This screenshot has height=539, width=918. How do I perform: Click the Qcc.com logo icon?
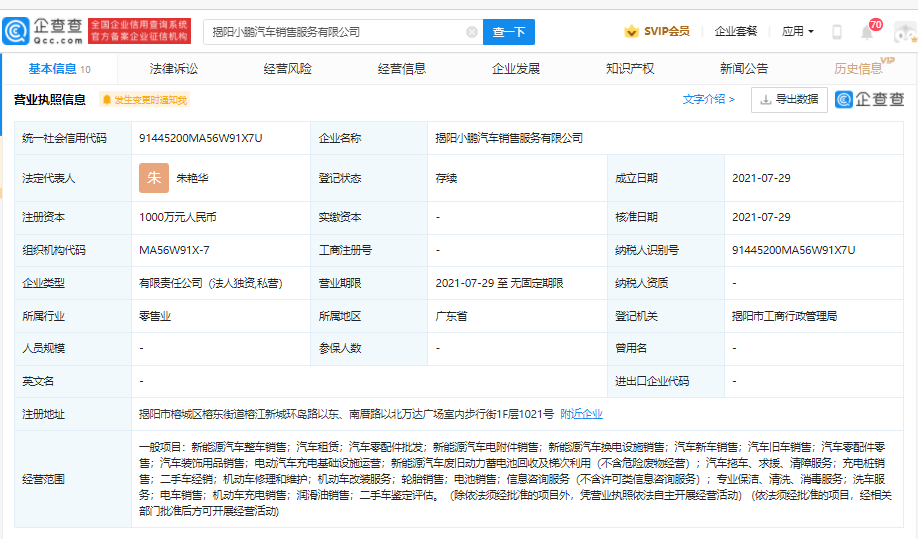point(16,31)
